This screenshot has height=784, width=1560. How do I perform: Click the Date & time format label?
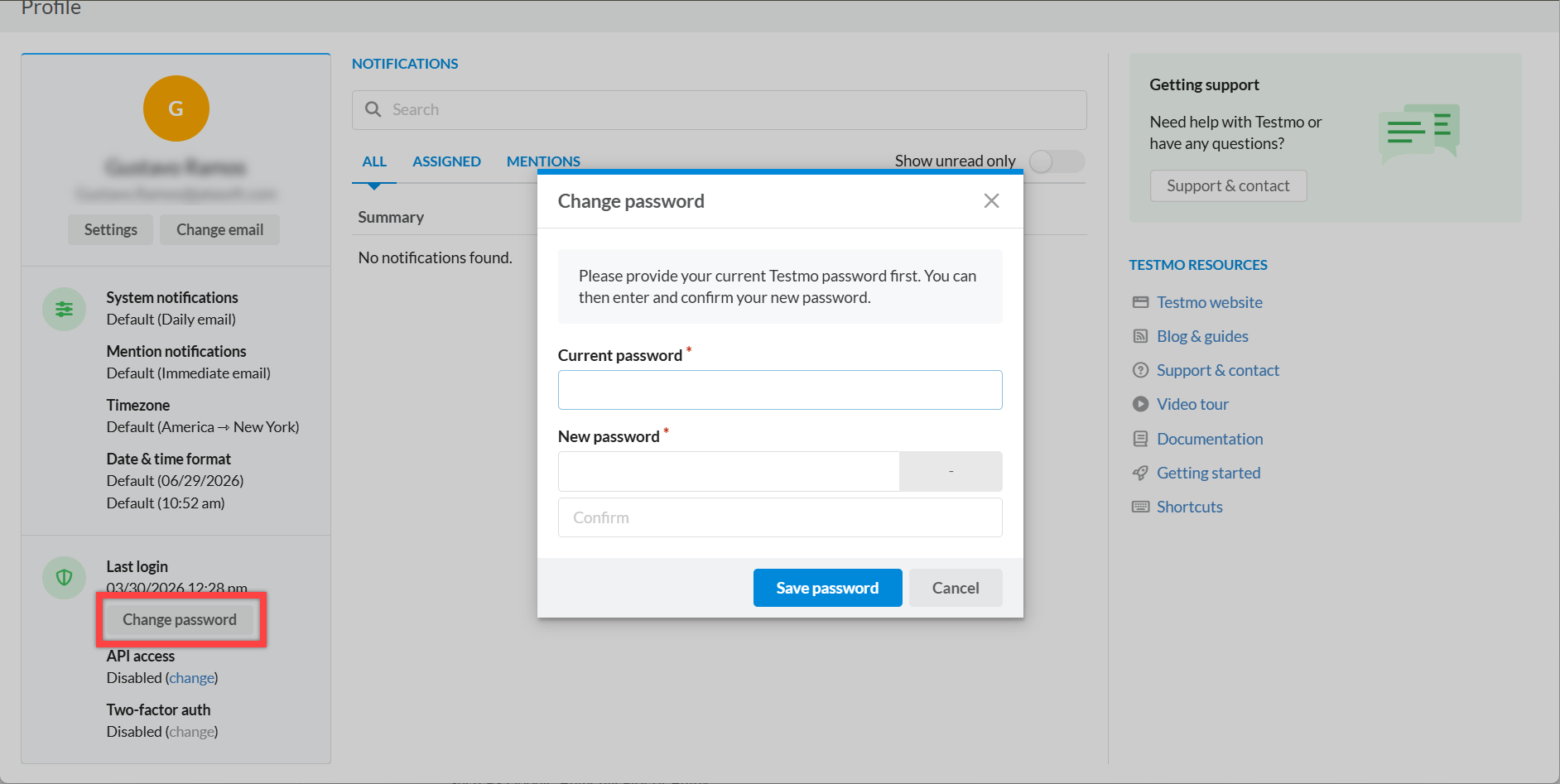point(169,459)
